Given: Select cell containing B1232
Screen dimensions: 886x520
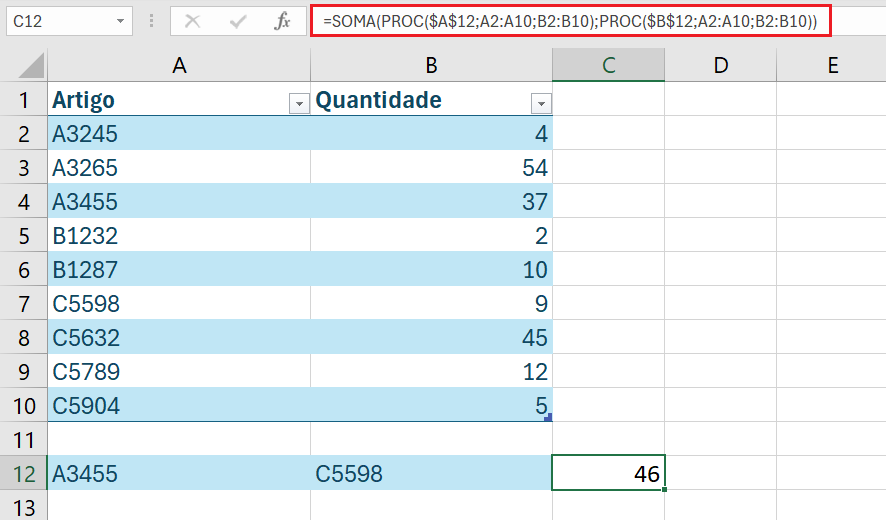Looking at the screenshot, I should click(x=179, y=235).
